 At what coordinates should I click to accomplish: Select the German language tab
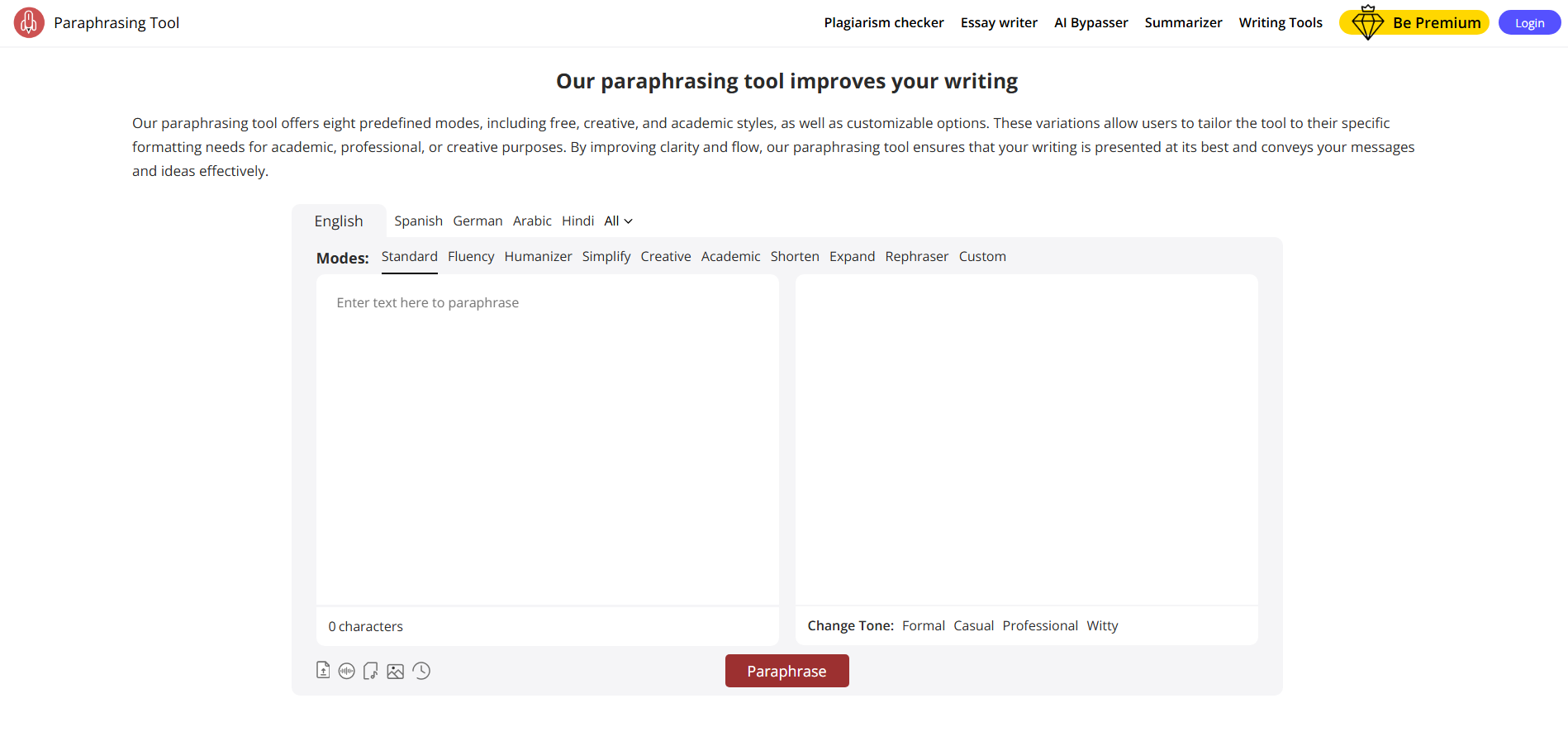click(478, 221)
